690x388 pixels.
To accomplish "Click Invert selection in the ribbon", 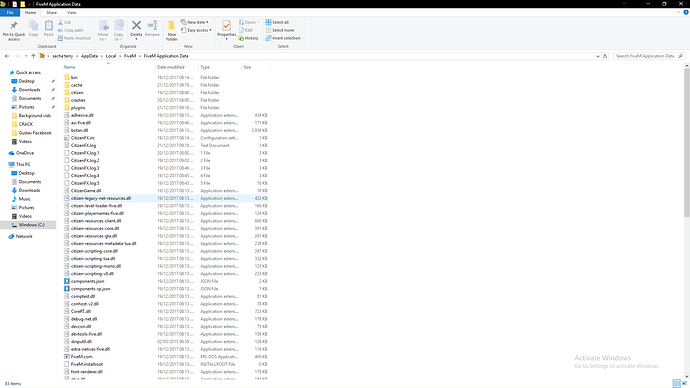I will tap(283, 38).
